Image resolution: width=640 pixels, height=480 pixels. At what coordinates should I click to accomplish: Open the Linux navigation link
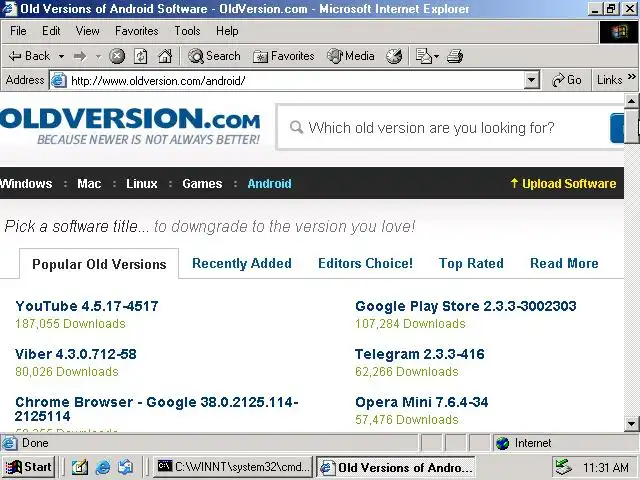141,184
